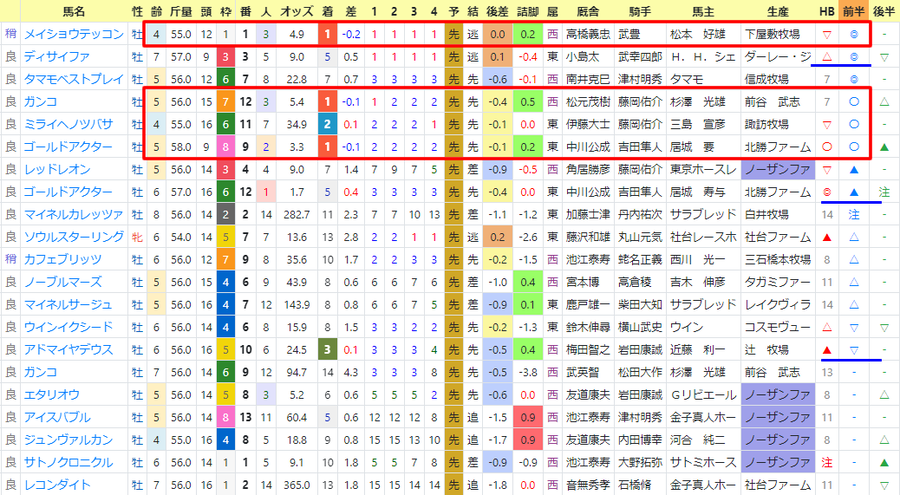
Task: Click trainer 藤沢和雄 cell
Action: point(588,237)
